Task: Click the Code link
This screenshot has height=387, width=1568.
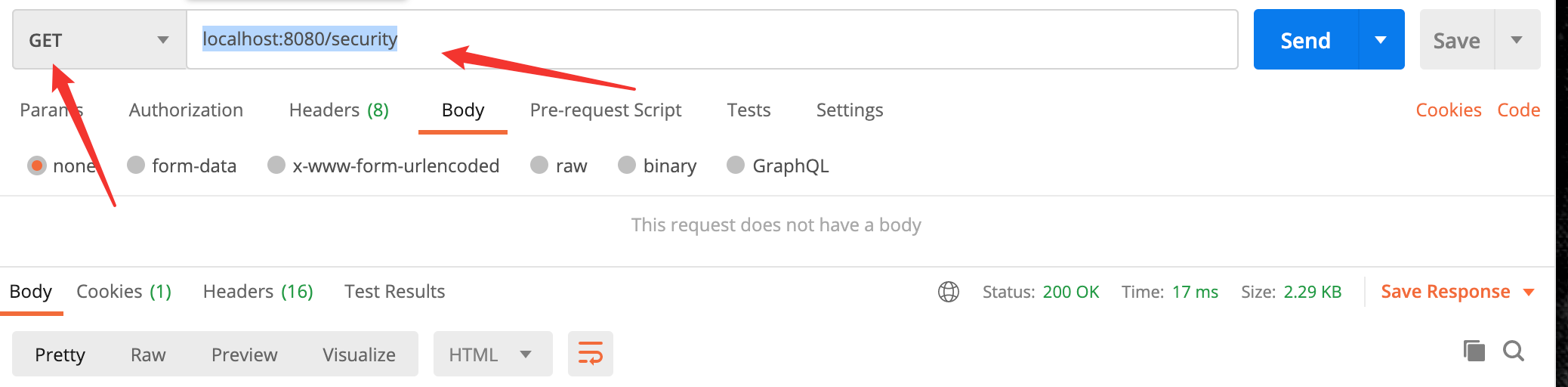Action: pos(1518,110)
